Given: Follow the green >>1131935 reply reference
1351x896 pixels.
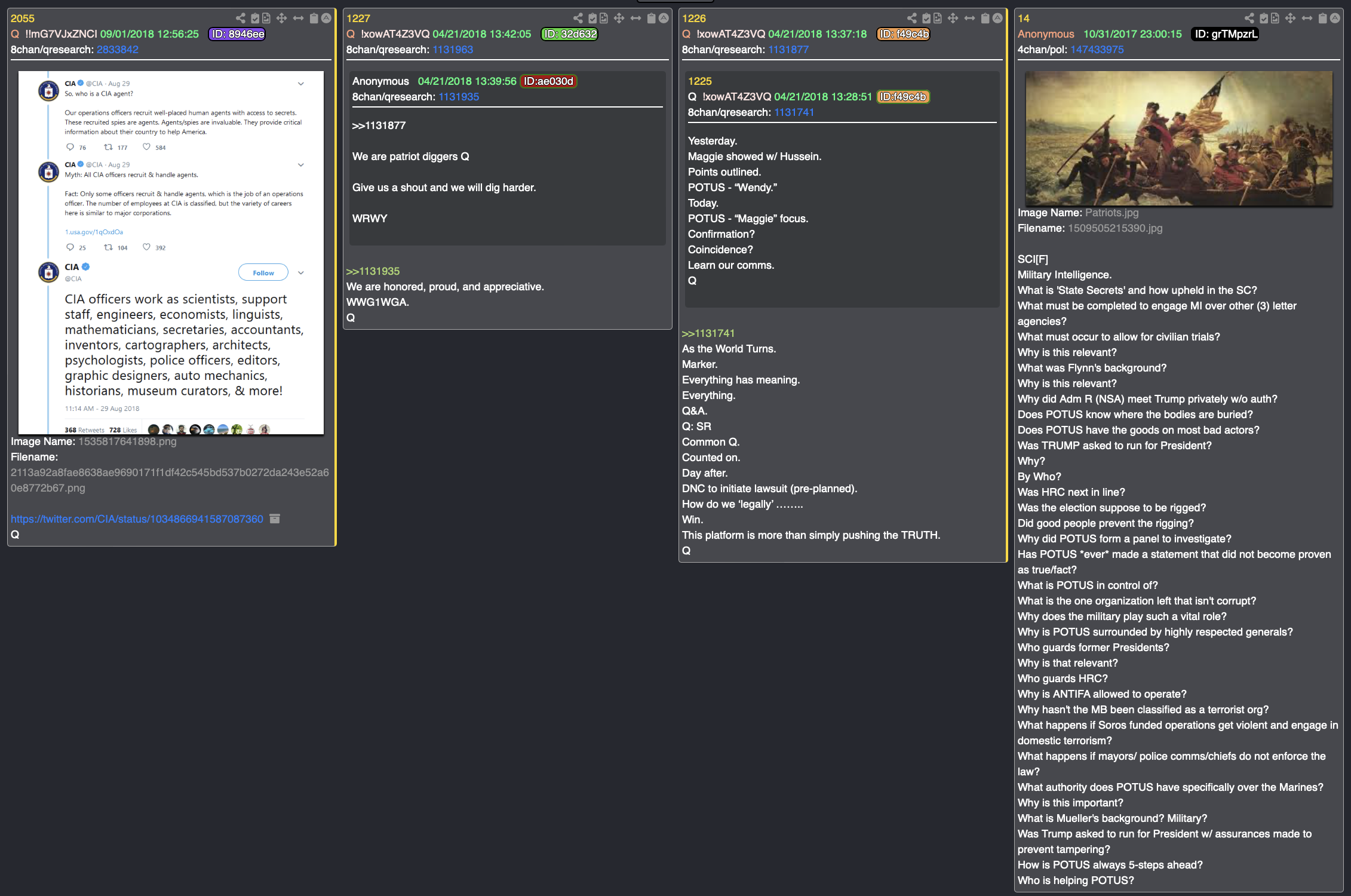Looking at the screenshot, I should coord(373,271).
